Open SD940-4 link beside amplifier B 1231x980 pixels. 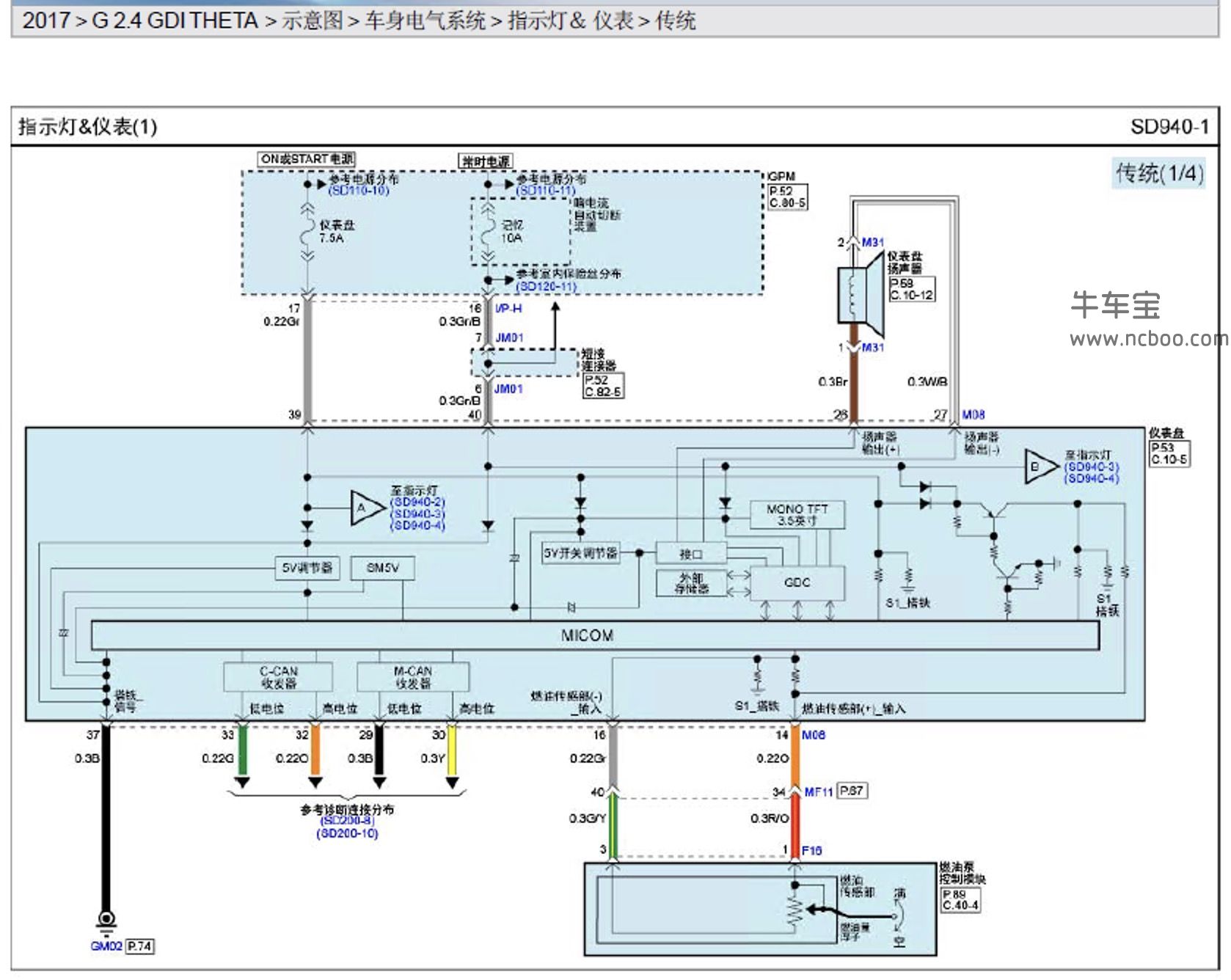(1092, 479)
